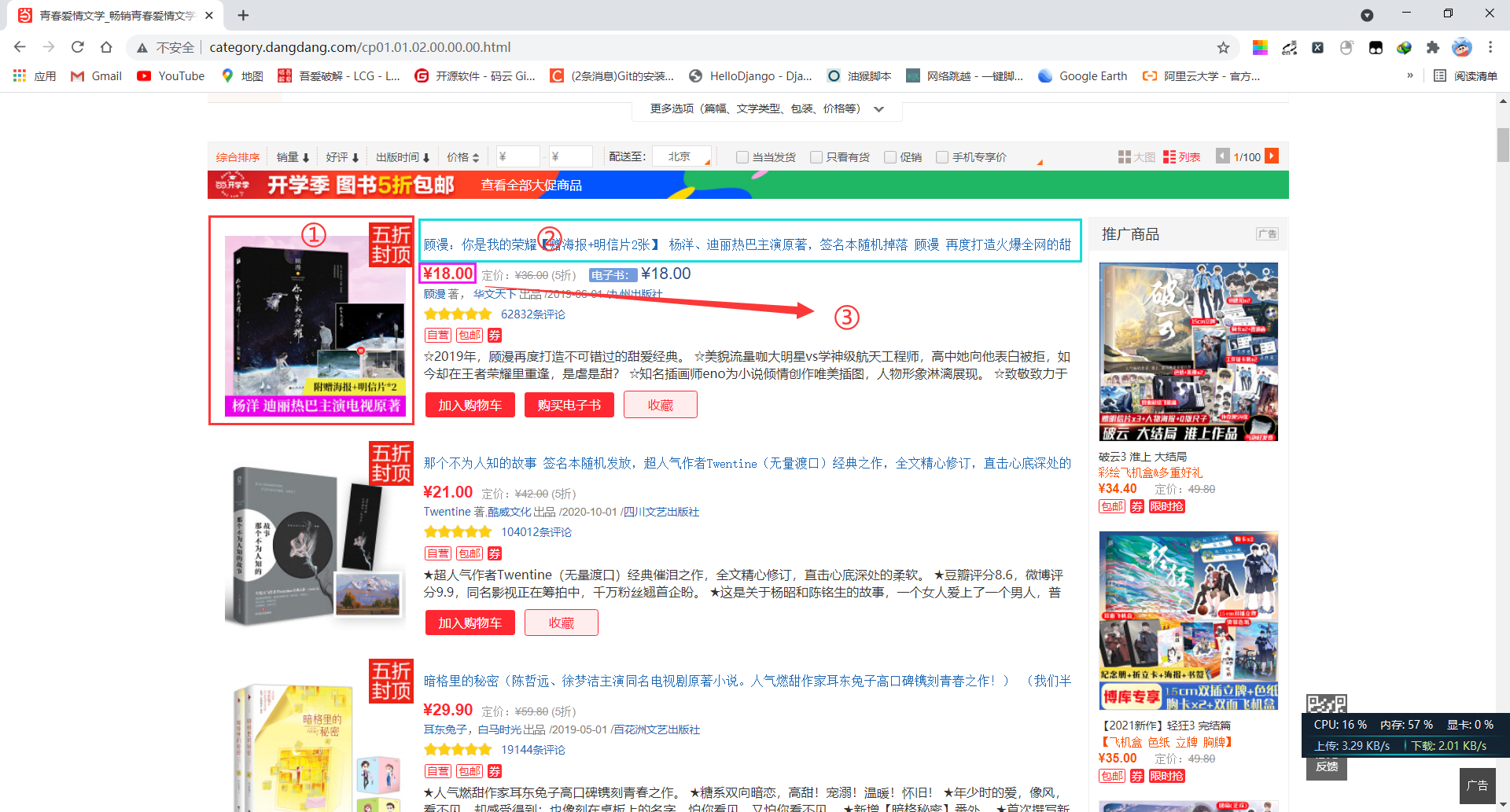Check the 只看有货 filter

[x=816, y=157]
